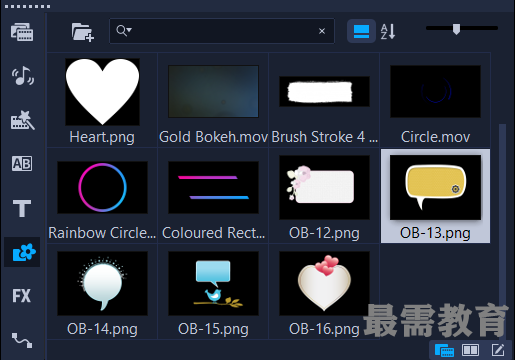Open the Title (T) category
This screenshot has width=515, height=360.
(22, 208)
